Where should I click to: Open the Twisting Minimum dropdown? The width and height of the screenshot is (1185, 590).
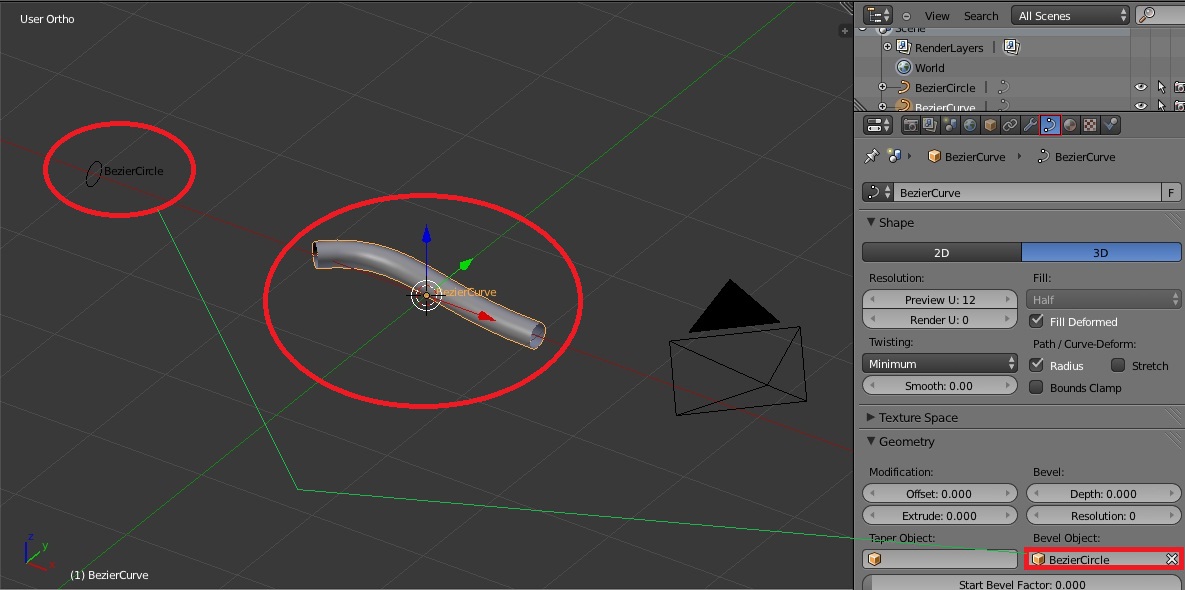pos(940,363)
